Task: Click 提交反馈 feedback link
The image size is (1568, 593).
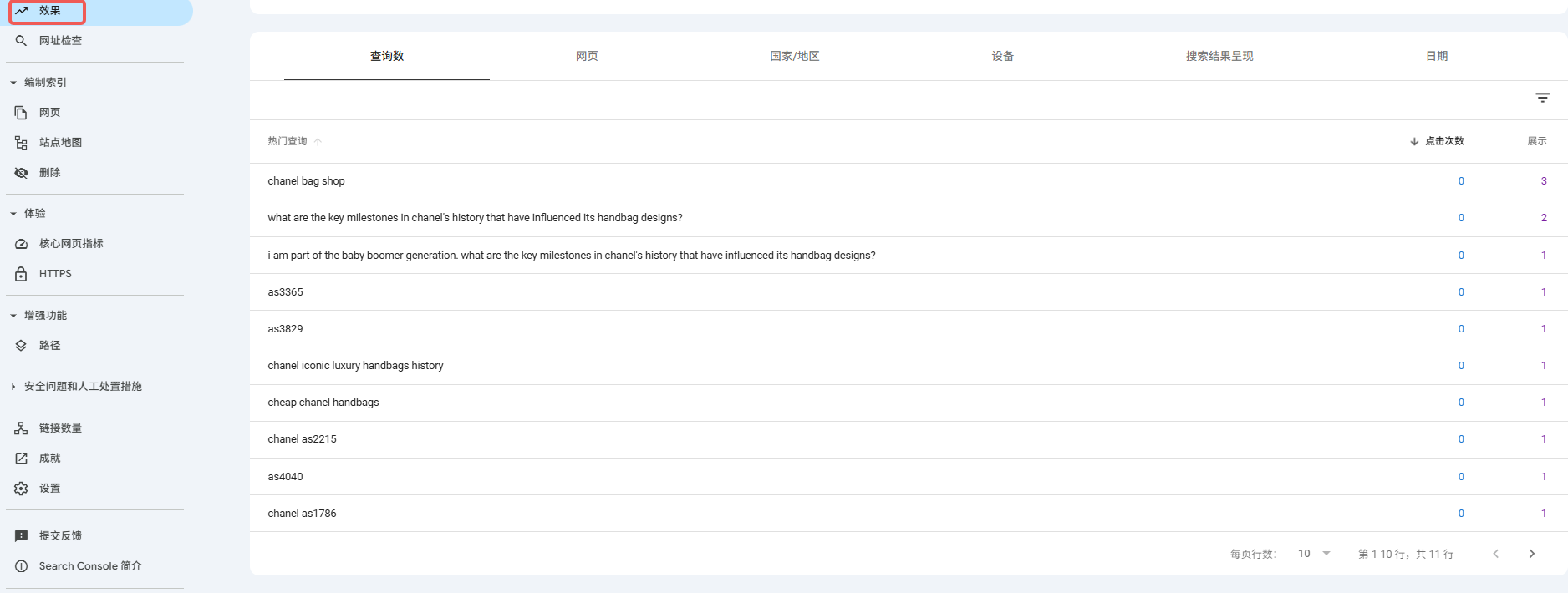Action: tap(60, 536)
